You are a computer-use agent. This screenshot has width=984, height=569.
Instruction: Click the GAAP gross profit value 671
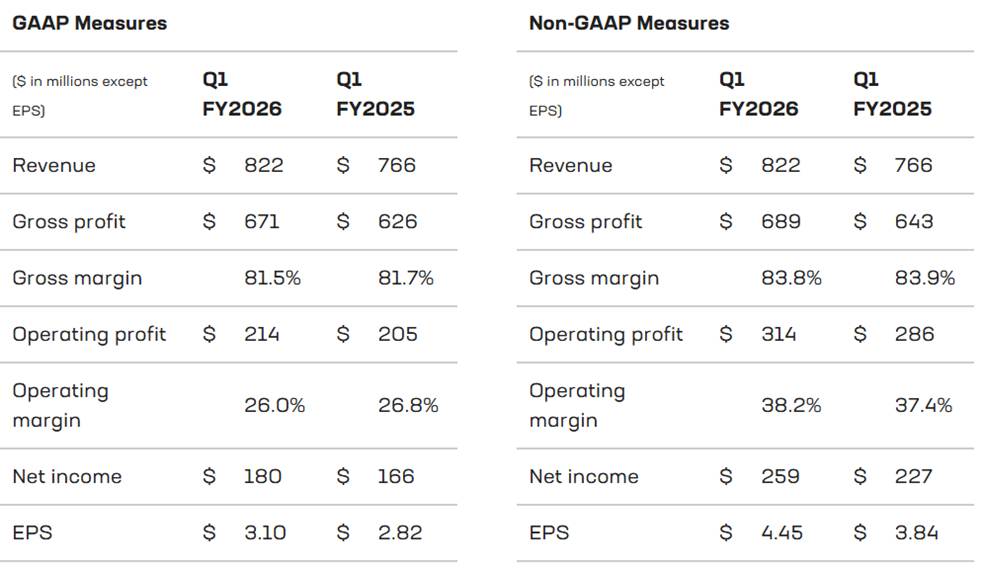(262, 221)
